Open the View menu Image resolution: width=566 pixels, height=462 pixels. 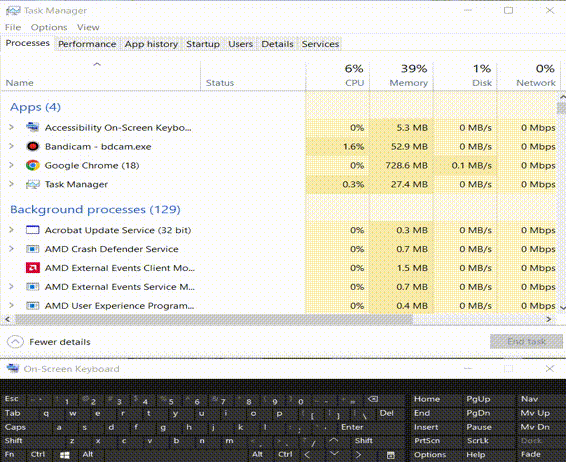[88, 27]
